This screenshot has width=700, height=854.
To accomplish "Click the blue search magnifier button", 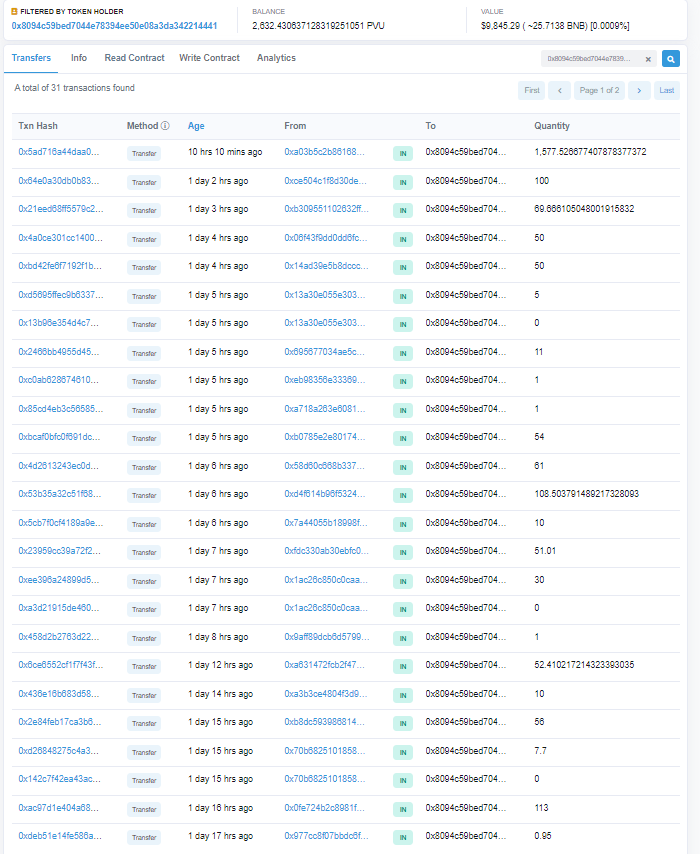I will tap(671, 59).
